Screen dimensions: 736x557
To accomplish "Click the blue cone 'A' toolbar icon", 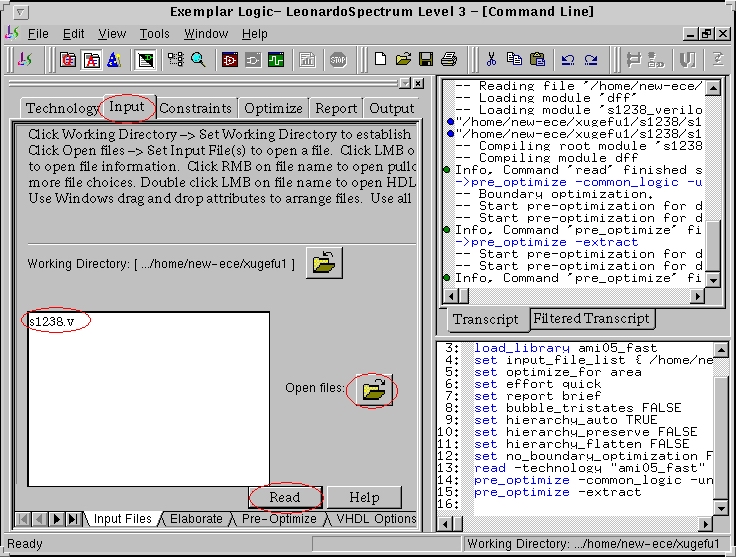I will (x=114, y=60).
